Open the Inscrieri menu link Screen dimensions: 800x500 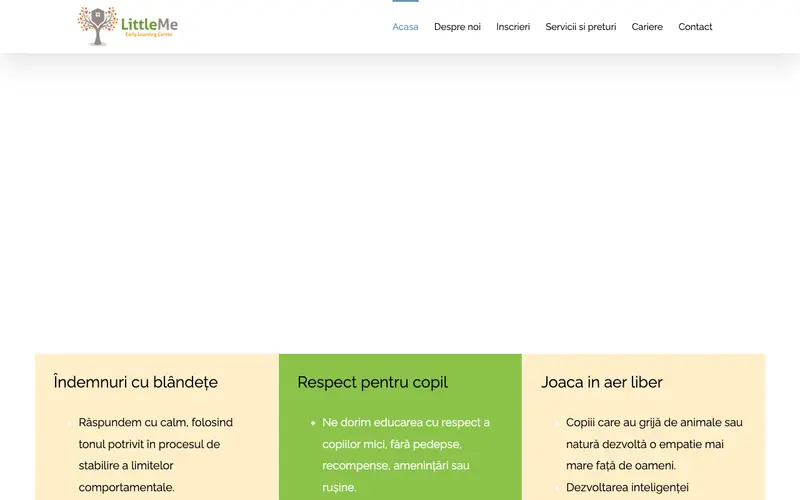coord(513,27)
